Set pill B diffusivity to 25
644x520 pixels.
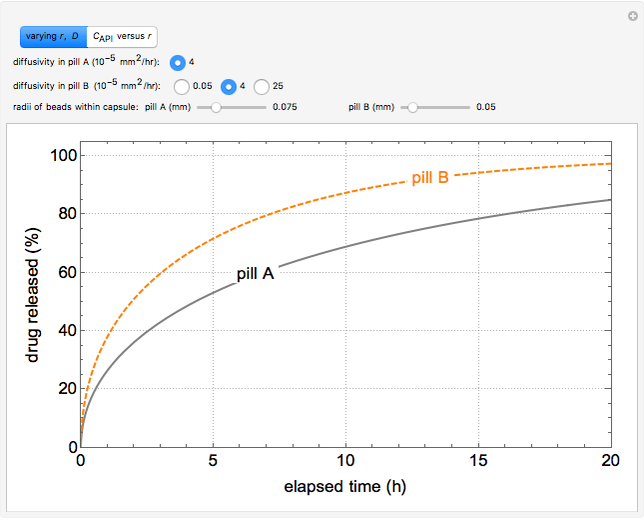click(x=261, y=86)
